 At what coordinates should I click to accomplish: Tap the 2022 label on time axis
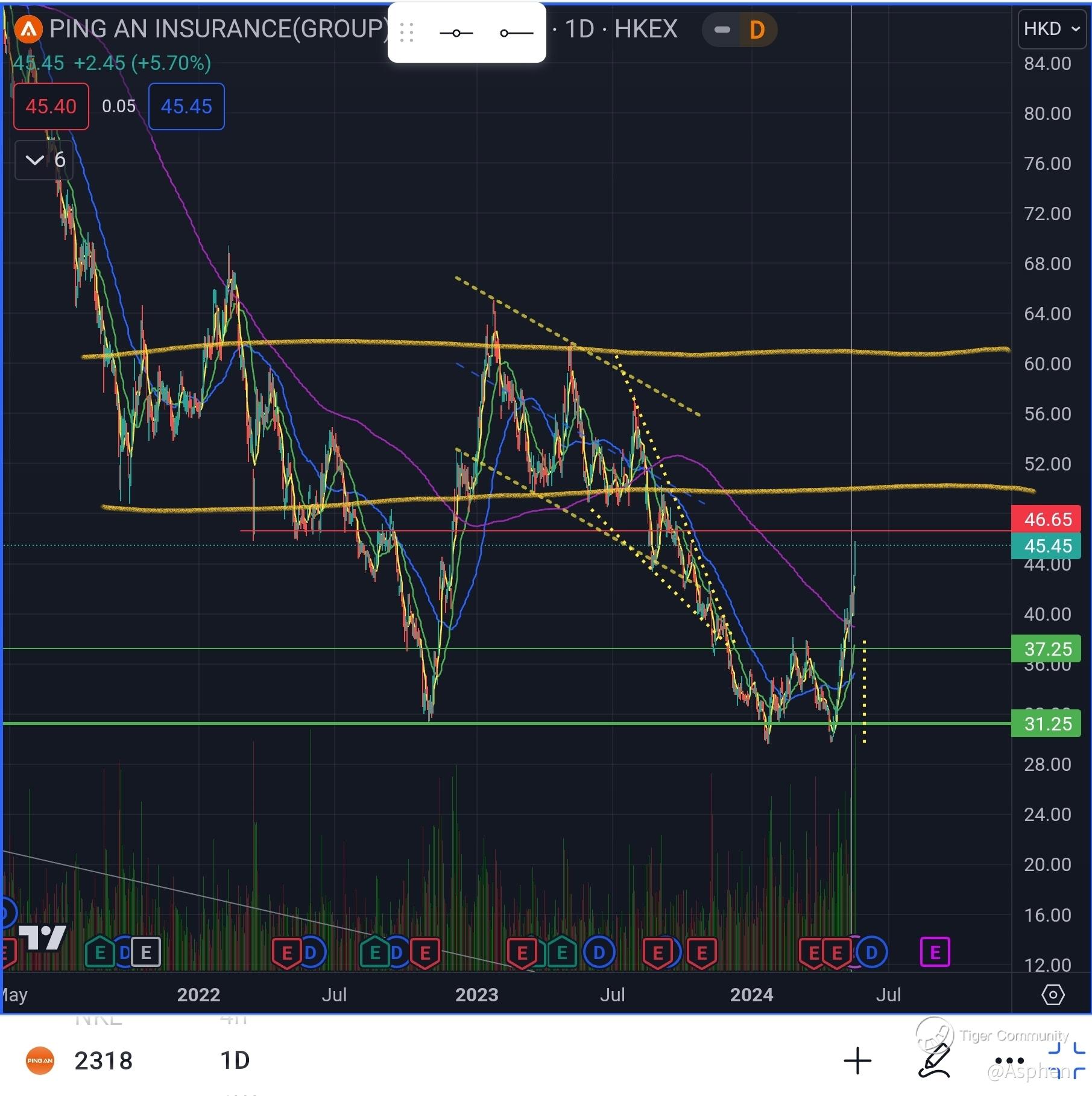coord(198,995)
